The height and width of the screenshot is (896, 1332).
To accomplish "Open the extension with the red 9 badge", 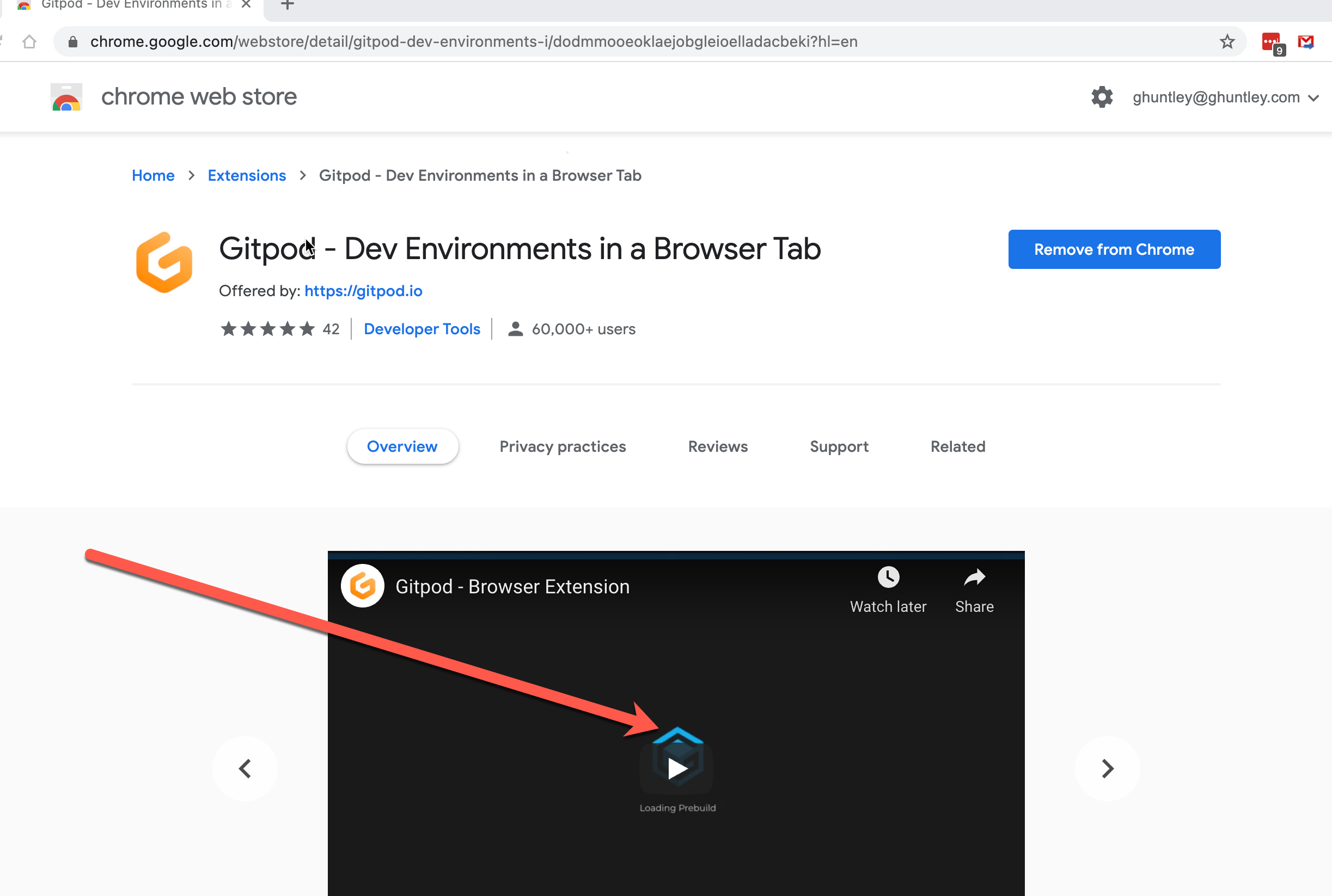I will (x=1270, y=41).
